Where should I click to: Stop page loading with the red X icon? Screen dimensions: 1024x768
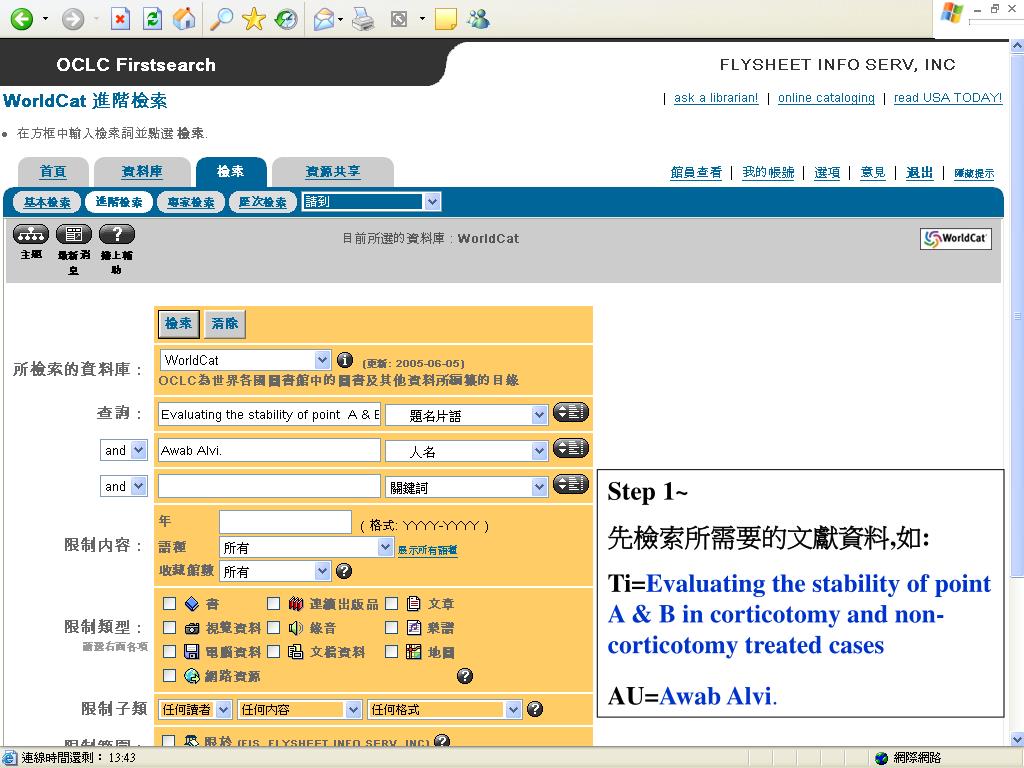(x=120, y=19)
